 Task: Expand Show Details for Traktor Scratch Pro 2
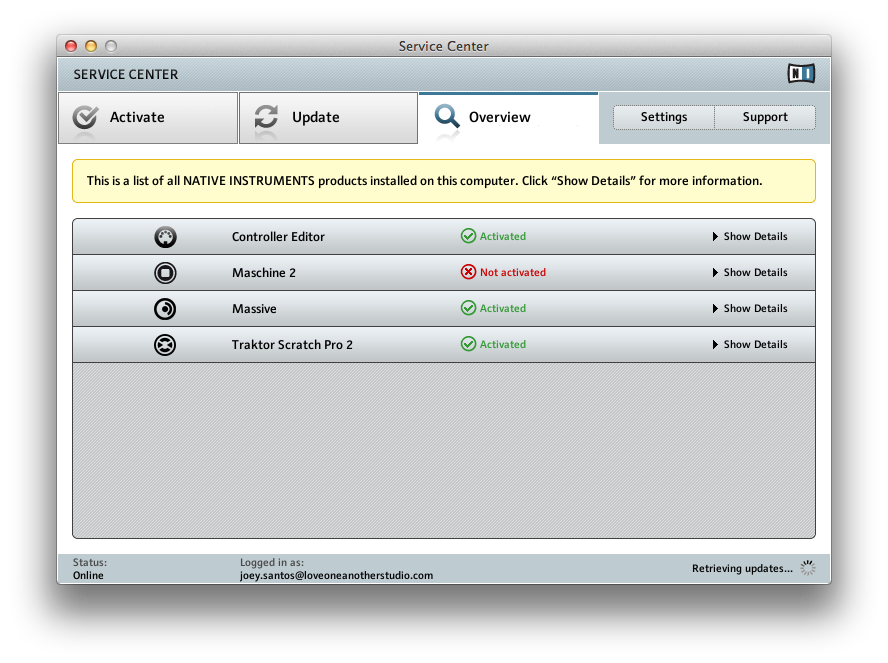coord(750,345)
